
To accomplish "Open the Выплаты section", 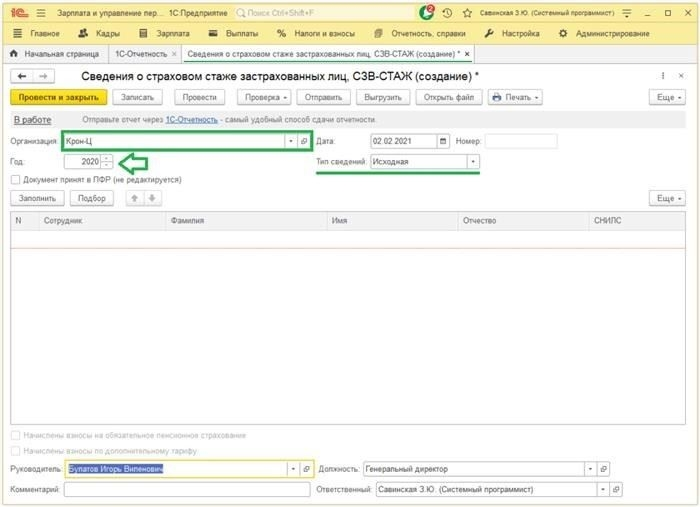I will point(233,33).
